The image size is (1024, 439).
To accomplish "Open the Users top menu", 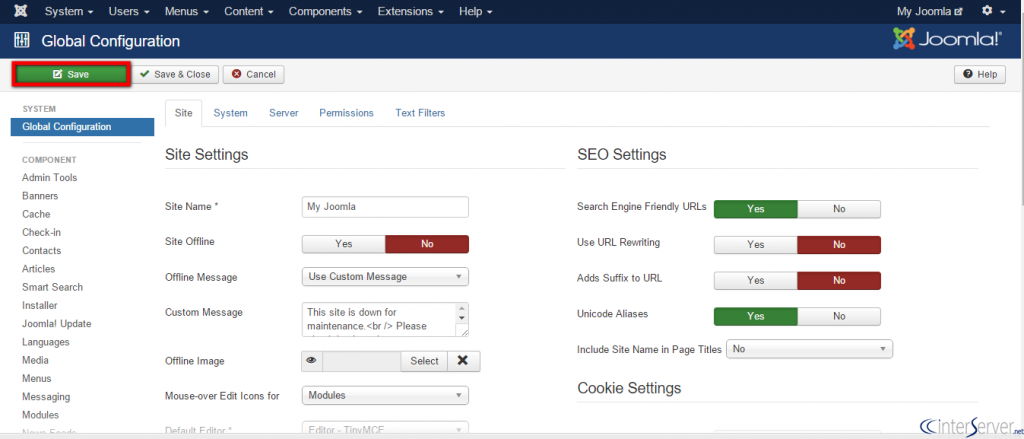I will 129,11.
